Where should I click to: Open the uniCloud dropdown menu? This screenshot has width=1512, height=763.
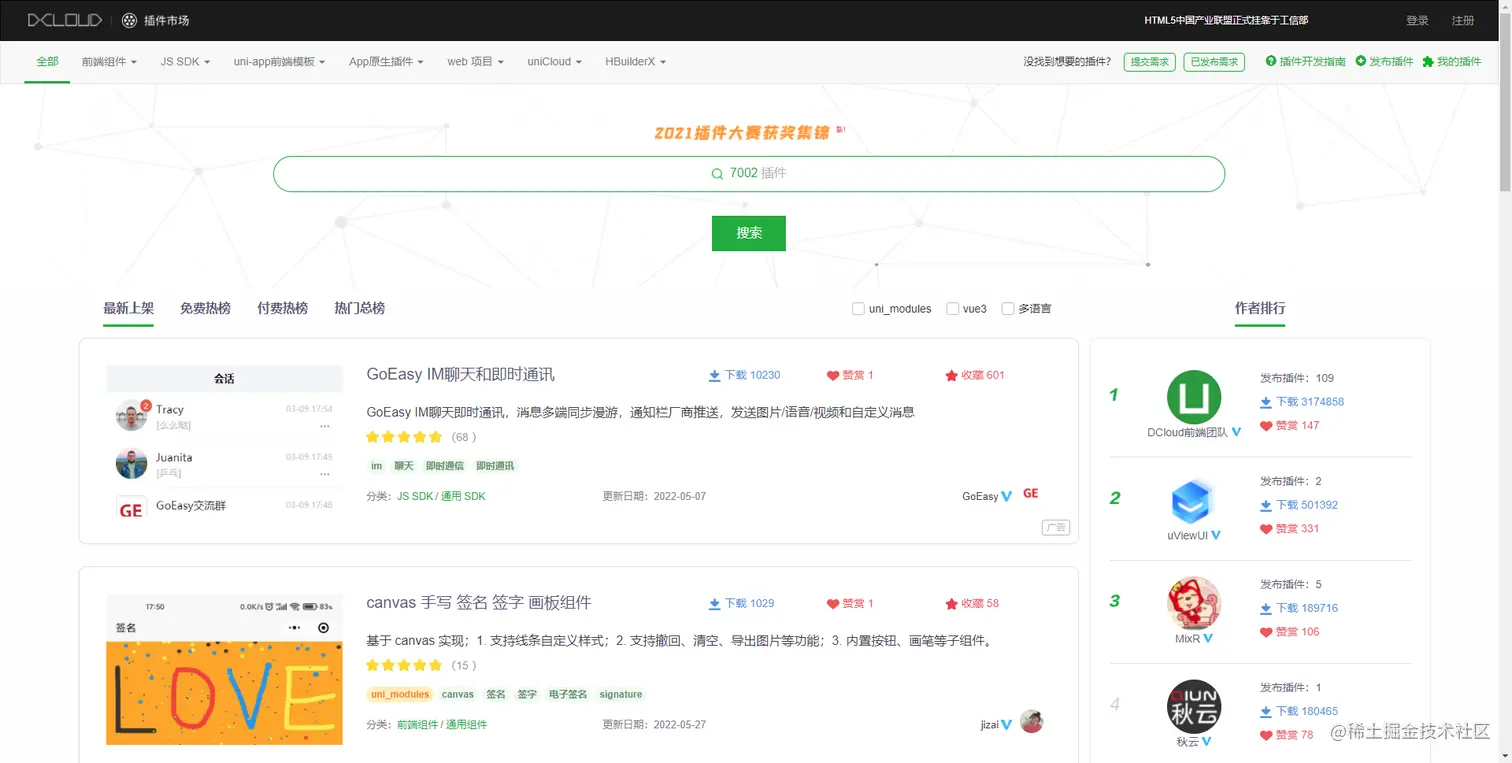tap(554, 62)
